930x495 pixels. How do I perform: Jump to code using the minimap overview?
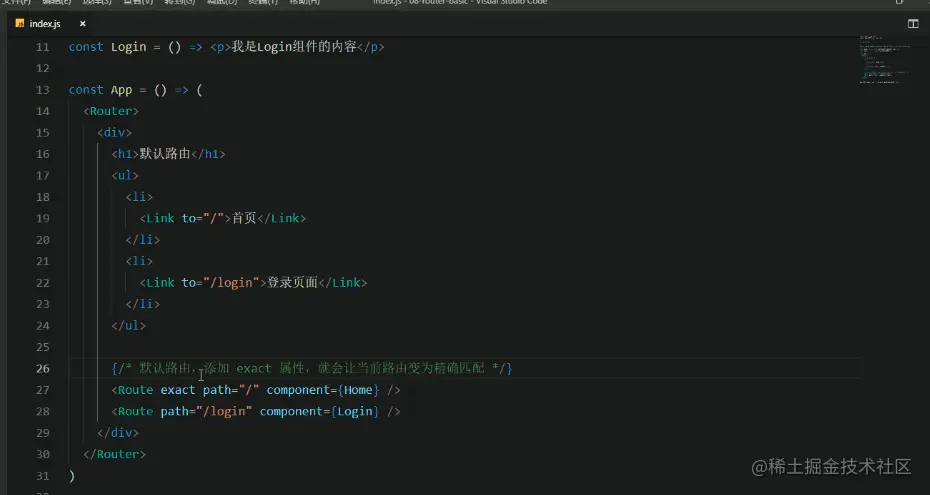pyautogui.click(x=886, y=60)
